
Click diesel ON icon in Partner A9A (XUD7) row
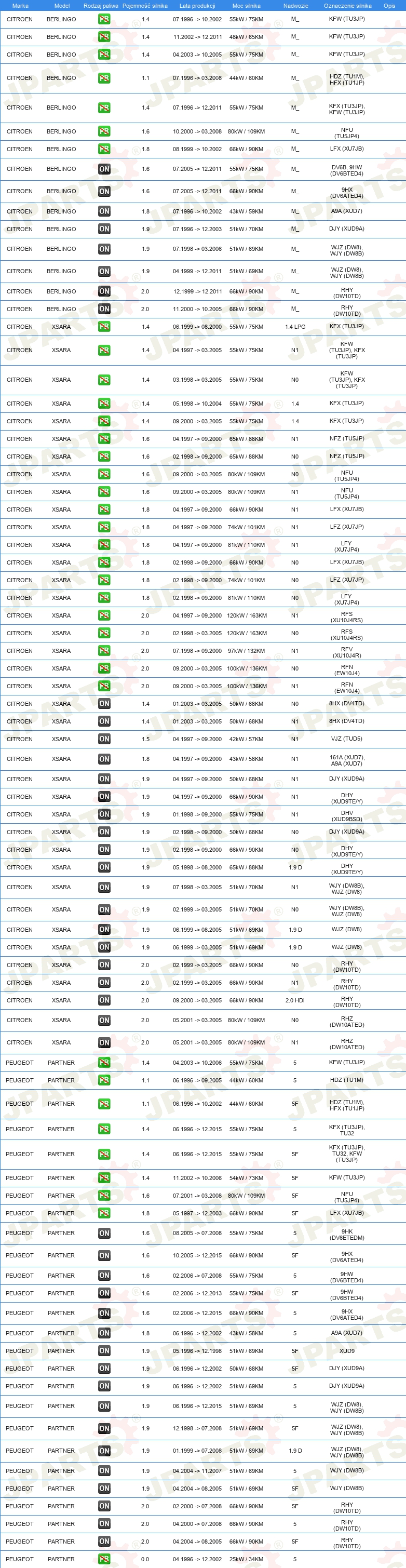pos(104,1333)
